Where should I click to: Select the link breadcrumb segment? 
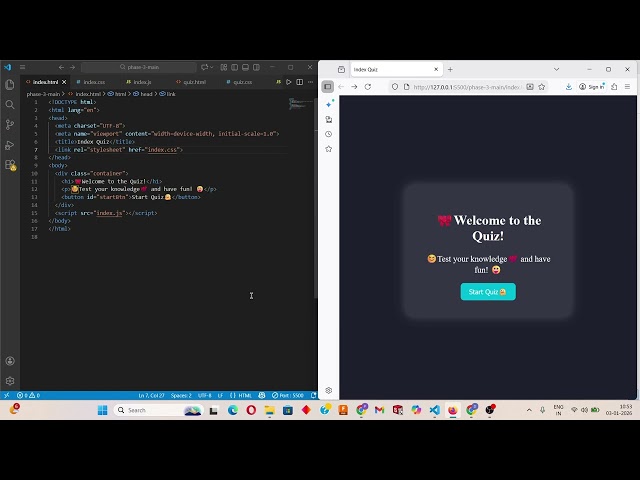pos(167,94)
